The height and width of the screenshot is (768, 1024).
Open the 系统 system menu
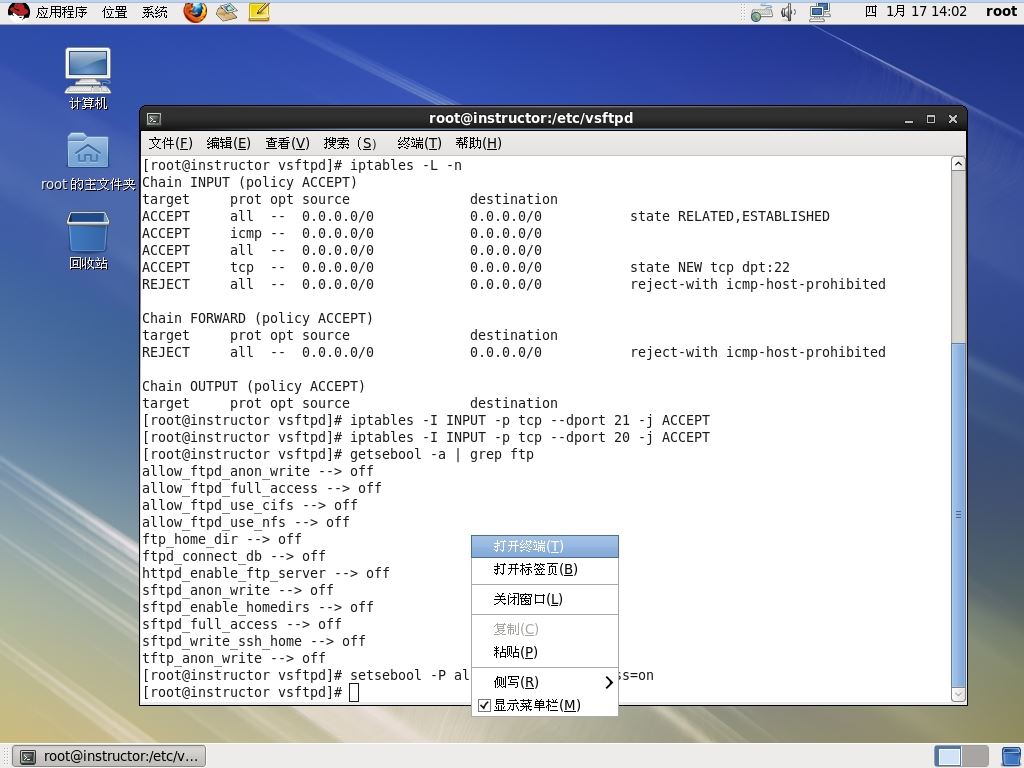click(x=155, y=12)
